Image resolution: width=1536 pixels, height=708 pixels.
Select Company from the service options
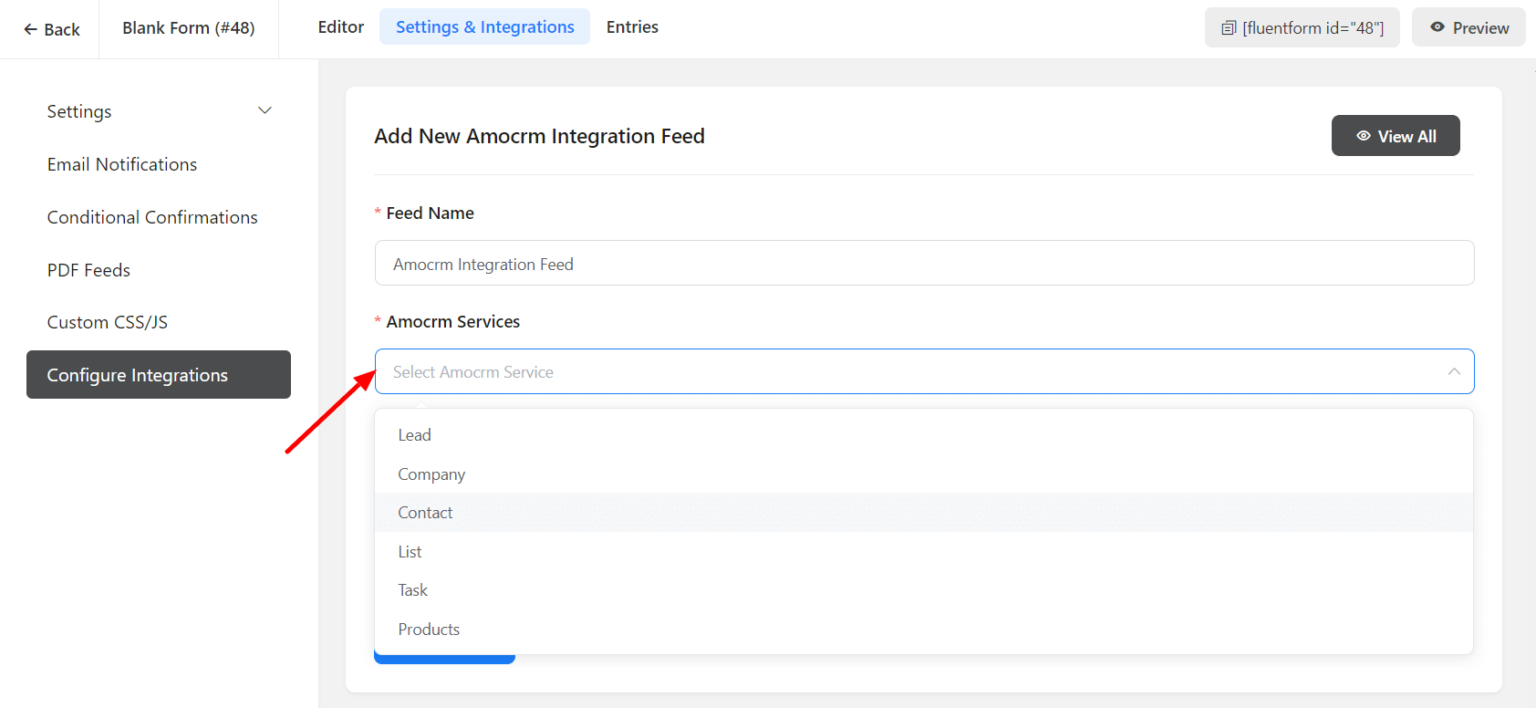pos(431,473)
